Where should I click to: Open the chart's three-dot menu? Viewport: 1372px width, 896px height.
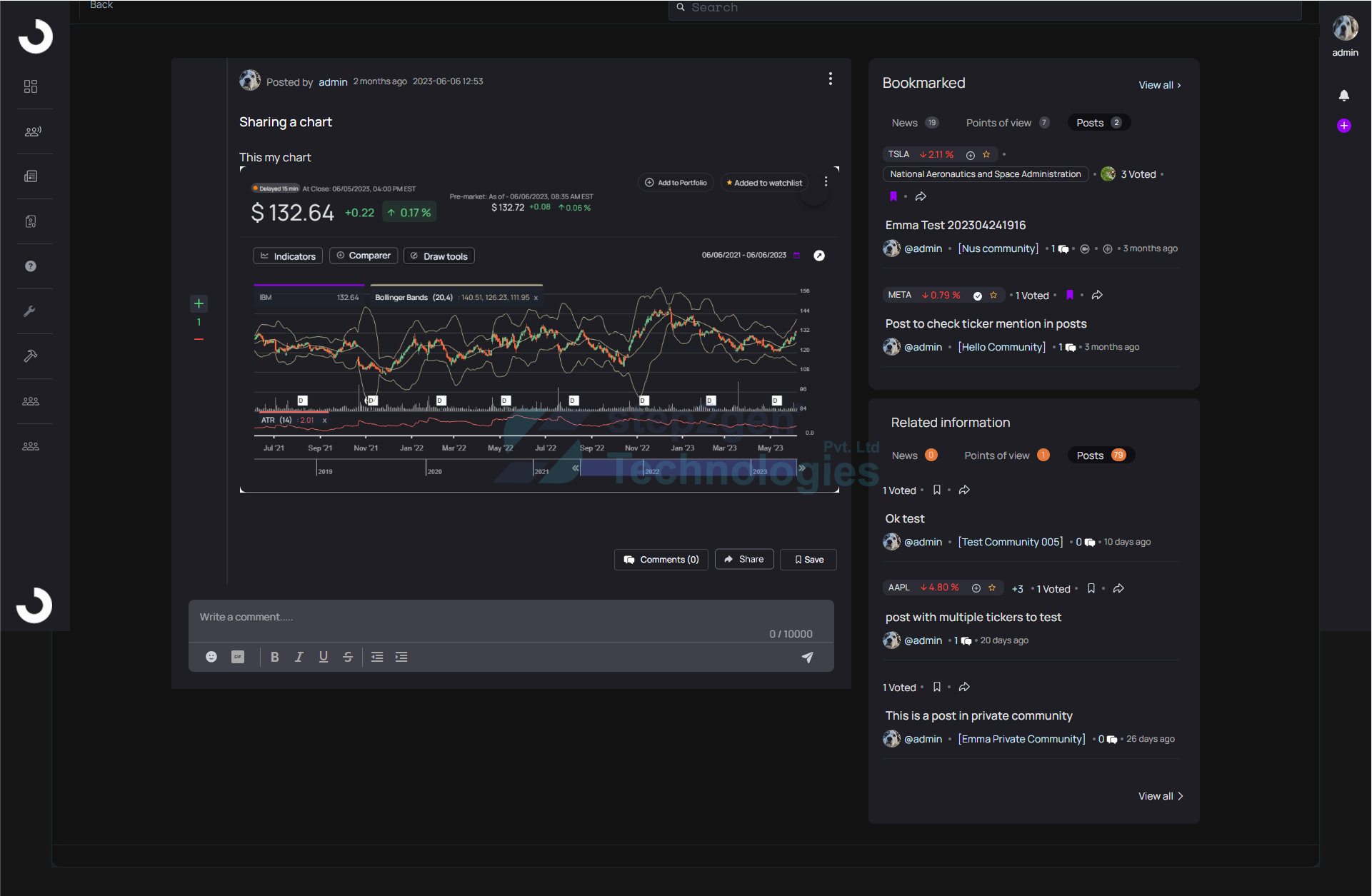[x=826, y=182]
